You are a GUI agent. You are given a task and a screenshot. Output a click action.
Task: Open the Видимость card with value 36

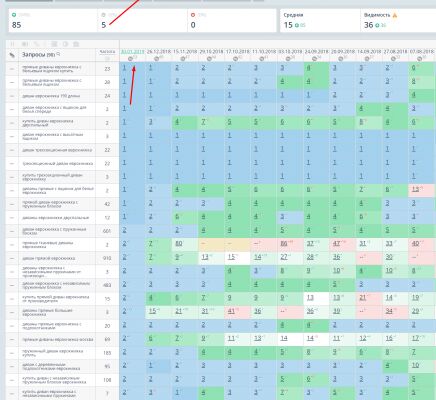pos(398,21)
